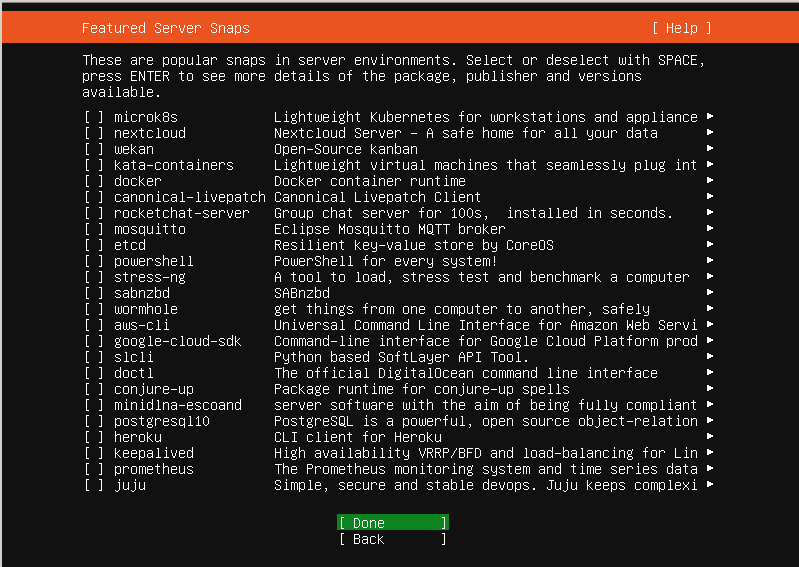The width and height of the screenshot is (799, 567).
Task: Mark the prometheus checkbox
Action: click(94, 469)
